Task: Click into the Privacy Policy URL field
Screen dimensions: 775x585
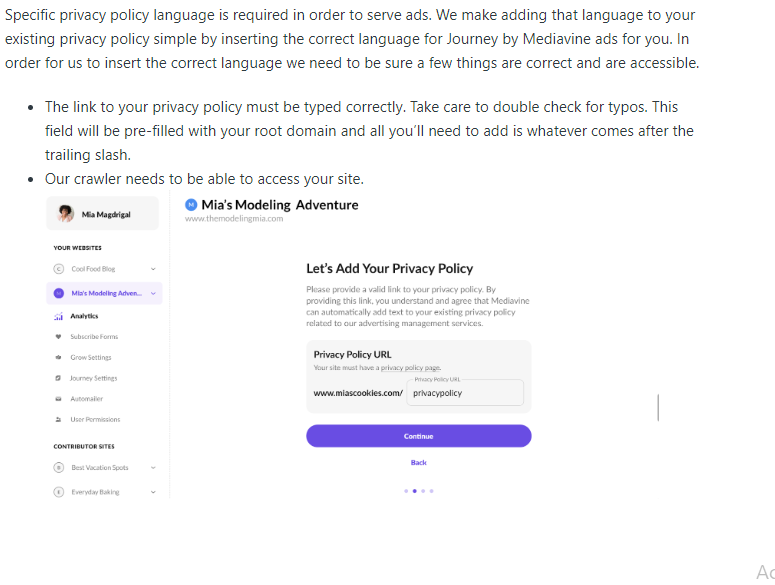Action: tap(465, 394)
